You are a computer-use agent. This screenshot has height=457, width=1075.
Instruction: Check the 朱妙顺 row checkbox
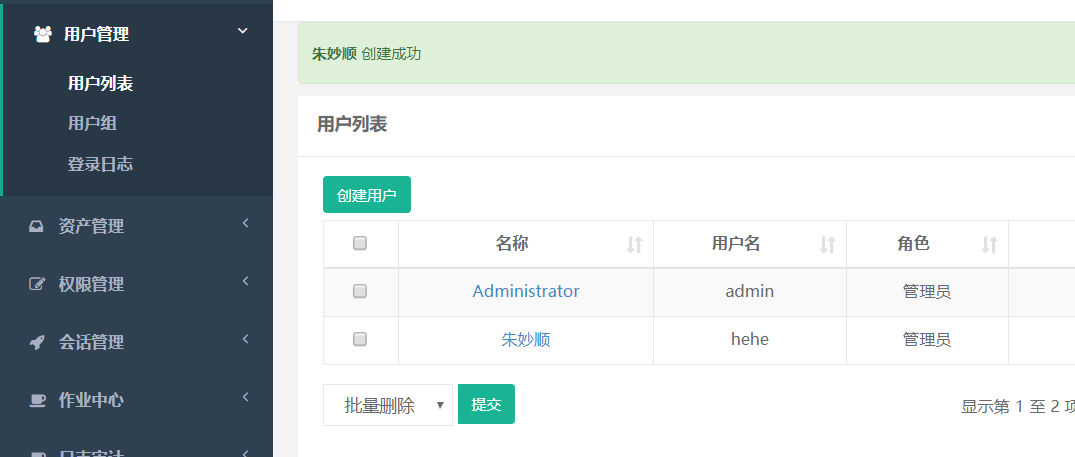[x=360, y=339]
